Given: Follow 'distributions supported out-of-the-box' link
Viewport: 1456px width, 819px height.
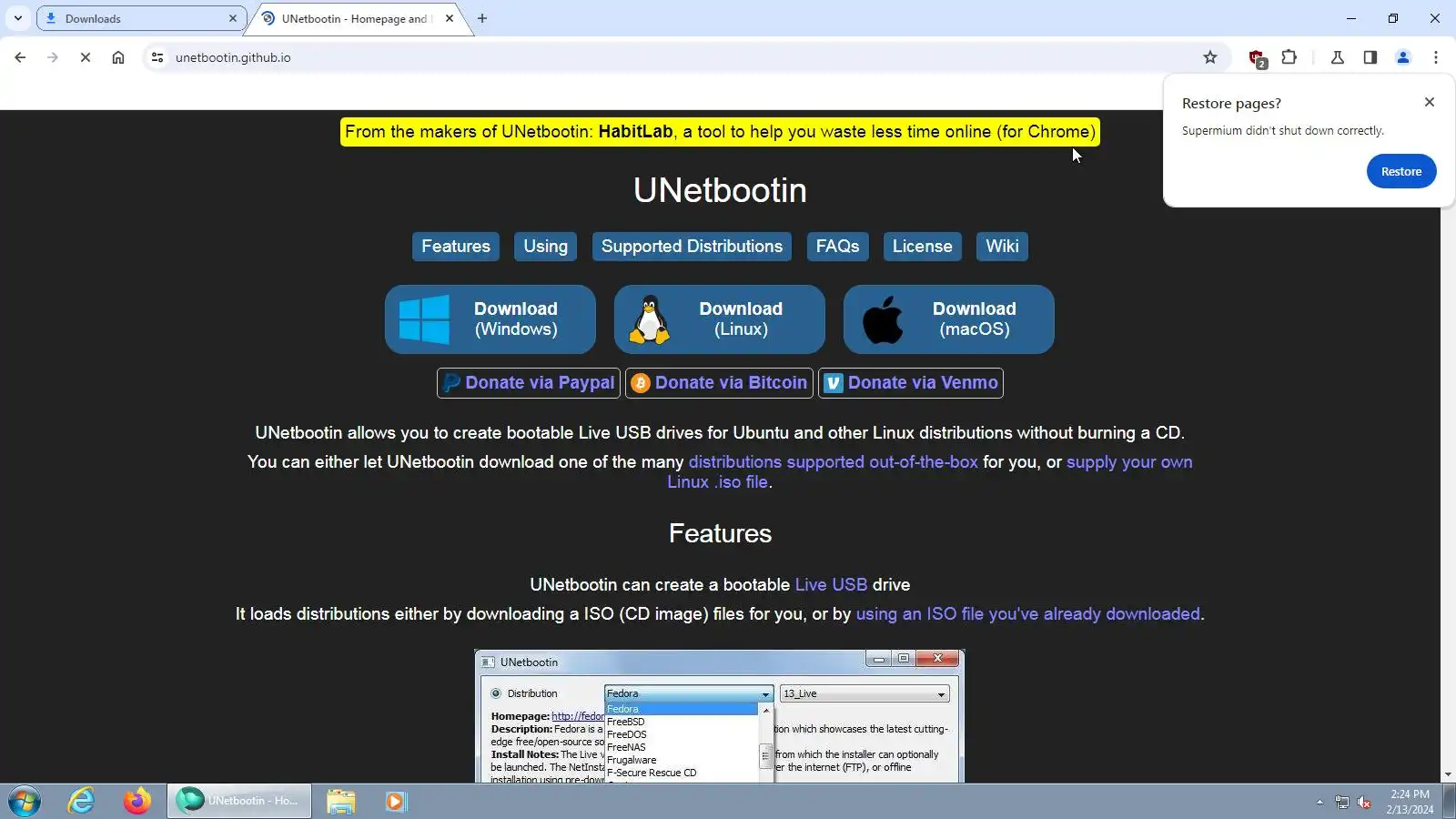Looking at the screenshot, I should coord(833,462).
